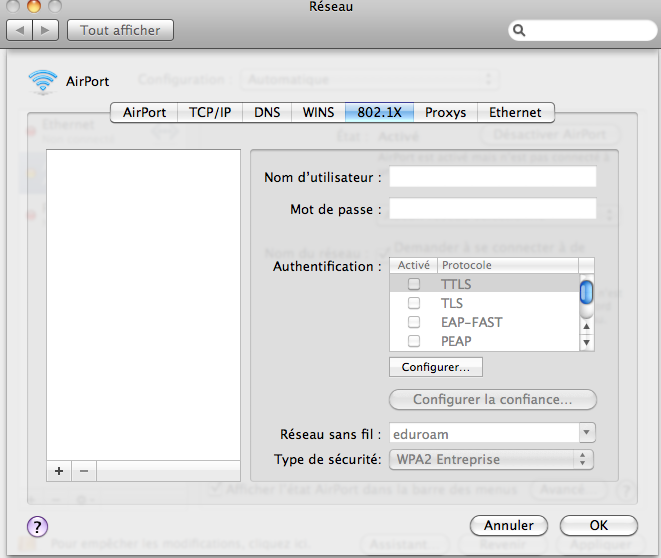The height and width of the screenshot is (558, 661).
Task: Select the 802.1X tab
Action: tap(379, 113)
